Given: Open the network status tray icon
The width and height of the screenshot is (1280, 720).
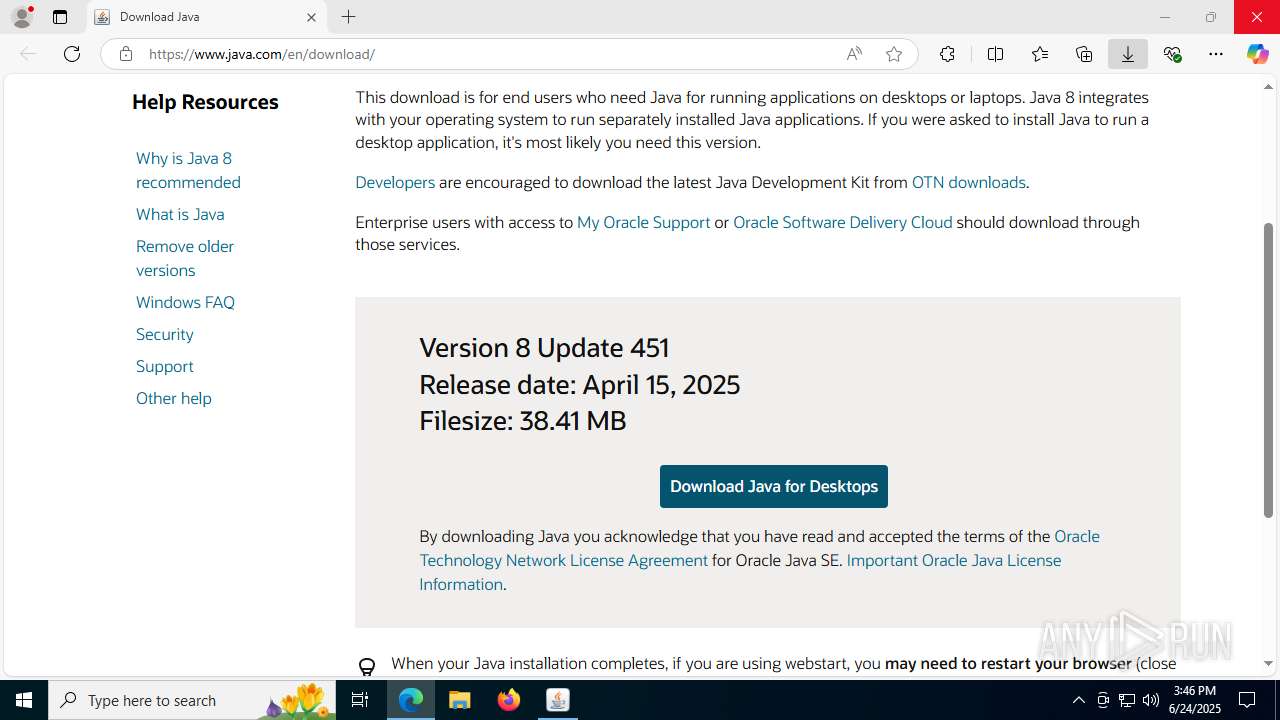Looking at the screenshot, I should [x=1127, y=700].
